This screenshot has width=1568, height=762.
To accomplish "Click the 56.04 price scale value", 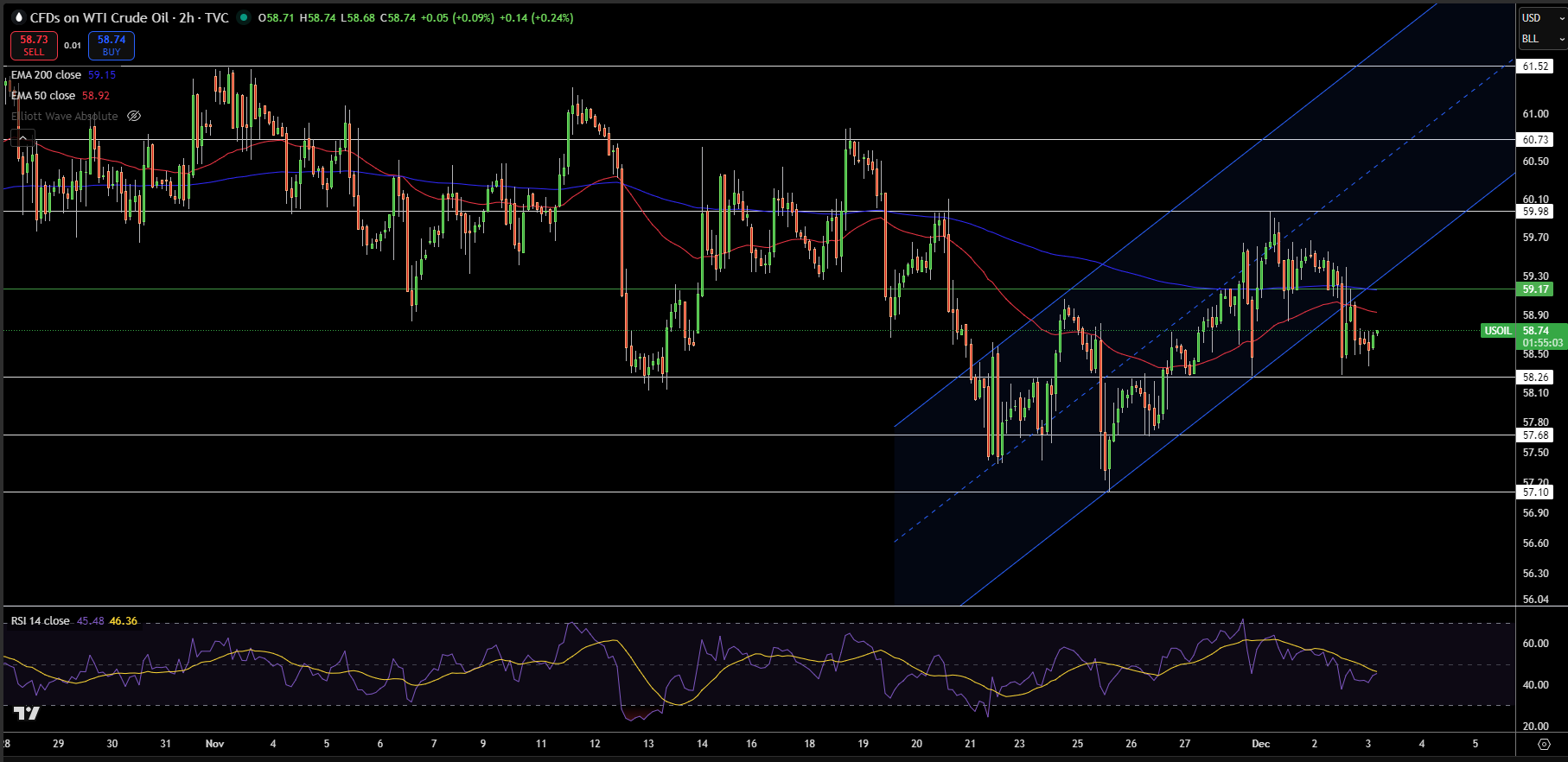I will coord(1535,599).
